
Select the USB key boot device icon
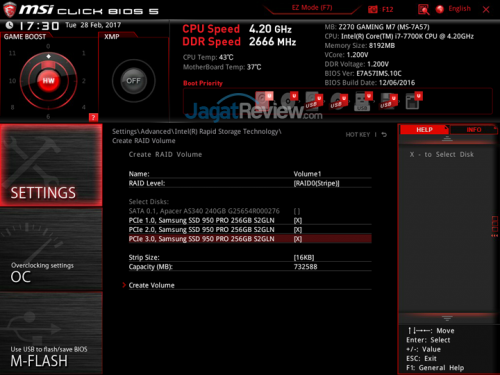pyautogui.click(x=363, y=101)
